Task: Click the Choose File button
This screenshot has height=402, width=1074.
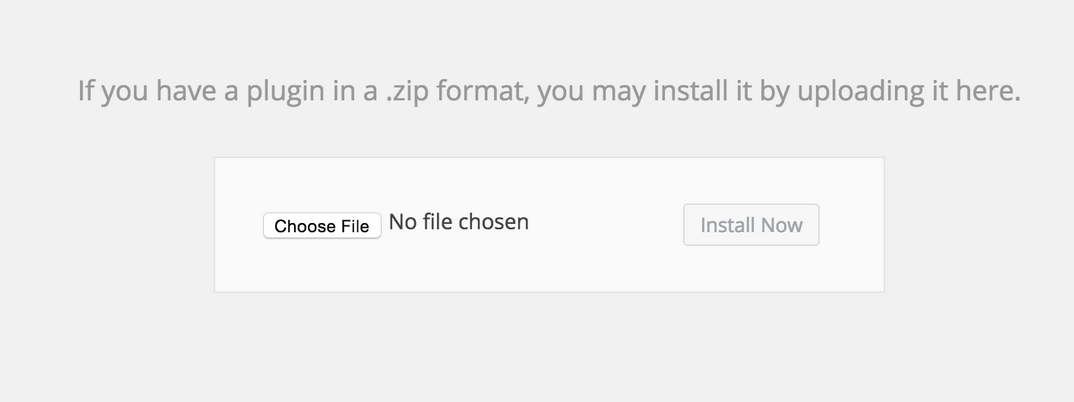Action: click(x=322, y=226)
